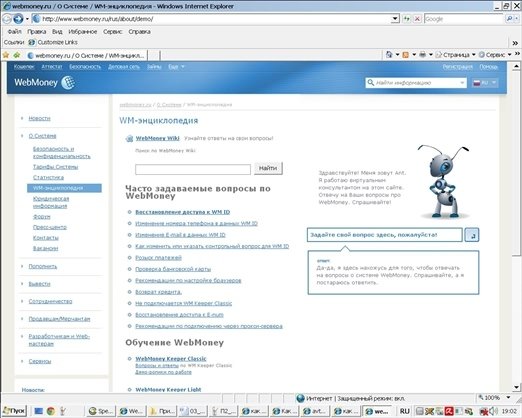Switch to the 'Spe...' taskbar window
Viewport: 522px width, 418px height.
pyautogui.click(x=102, y=411)
